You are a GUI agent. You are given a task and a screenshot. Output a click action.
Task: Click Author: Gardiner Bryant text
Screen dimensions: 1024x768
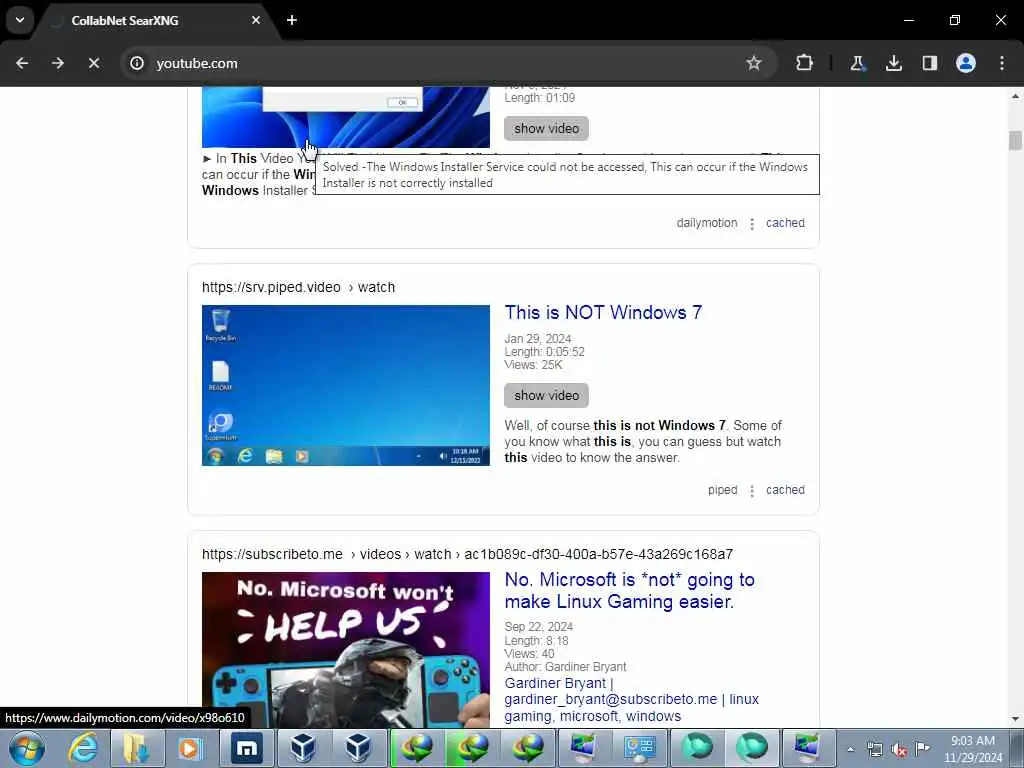(x=565, y=667)
